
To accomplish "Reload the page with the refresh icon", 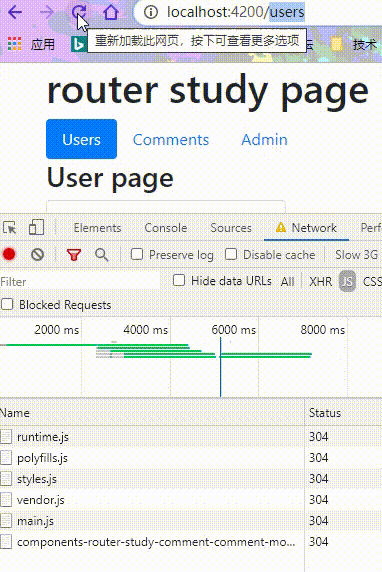I will point(79,12).
